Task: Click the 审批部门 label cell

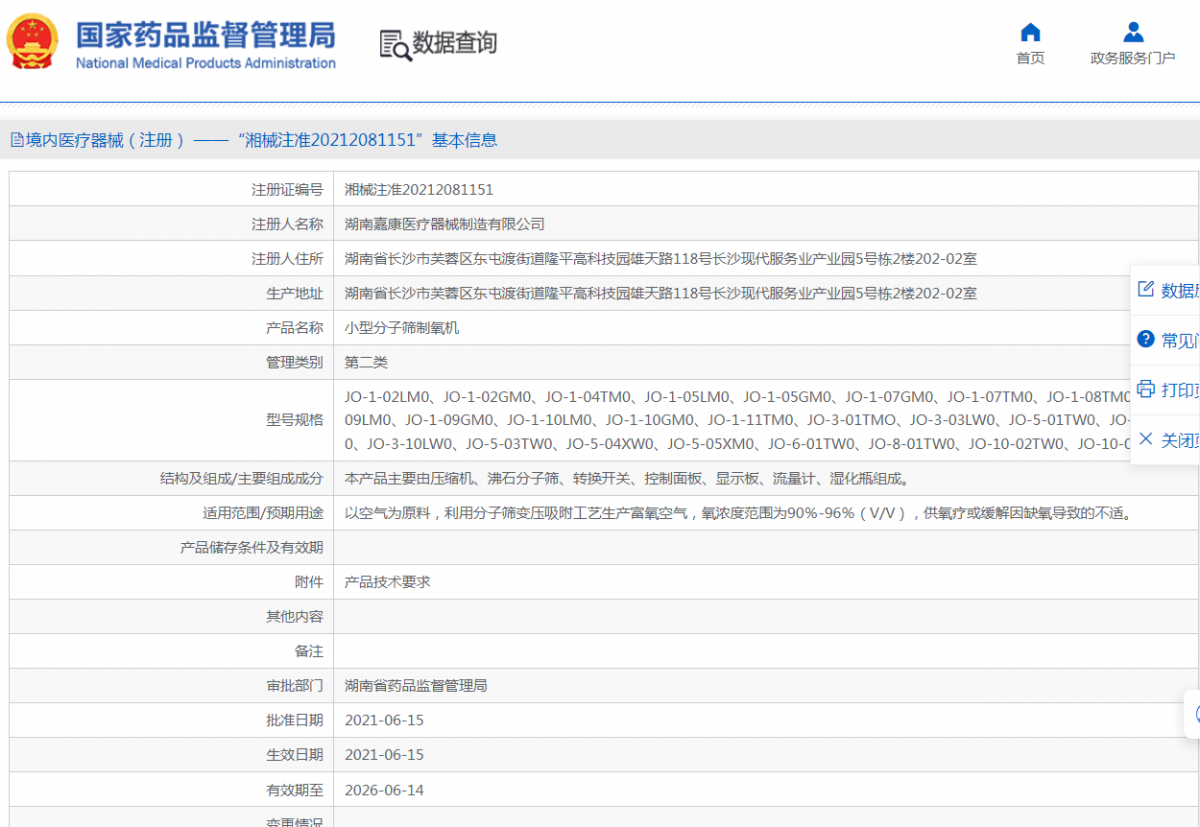Action: pos(171,686)
